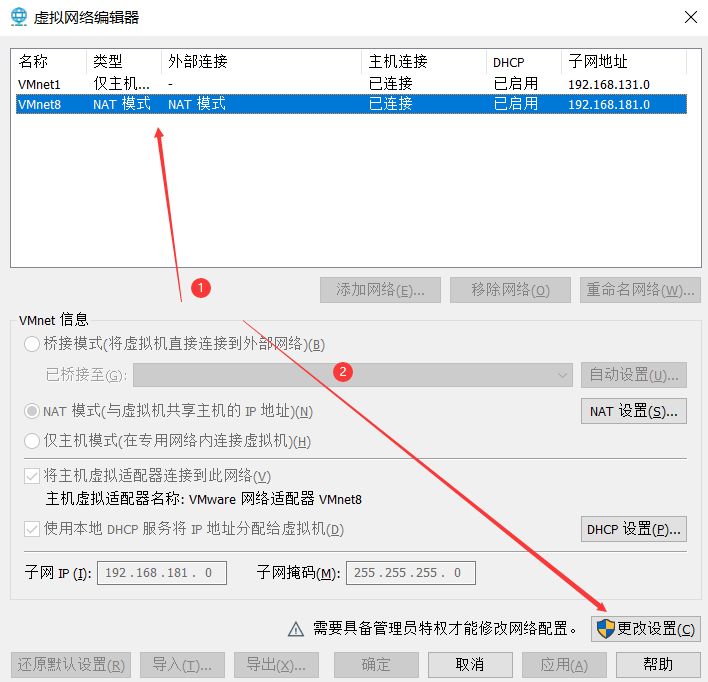This screenshot has height=682, width=708.
Task: Click subnet address 192.168.181.0
Action: [x=609, y=104]
